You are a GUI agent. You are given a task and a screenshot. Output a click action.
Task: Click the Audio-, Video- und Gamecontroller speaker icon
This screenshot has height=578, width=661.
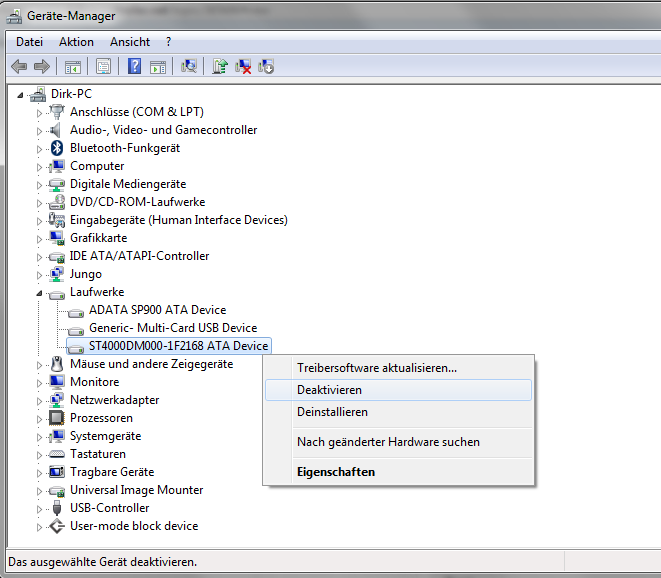56,130
